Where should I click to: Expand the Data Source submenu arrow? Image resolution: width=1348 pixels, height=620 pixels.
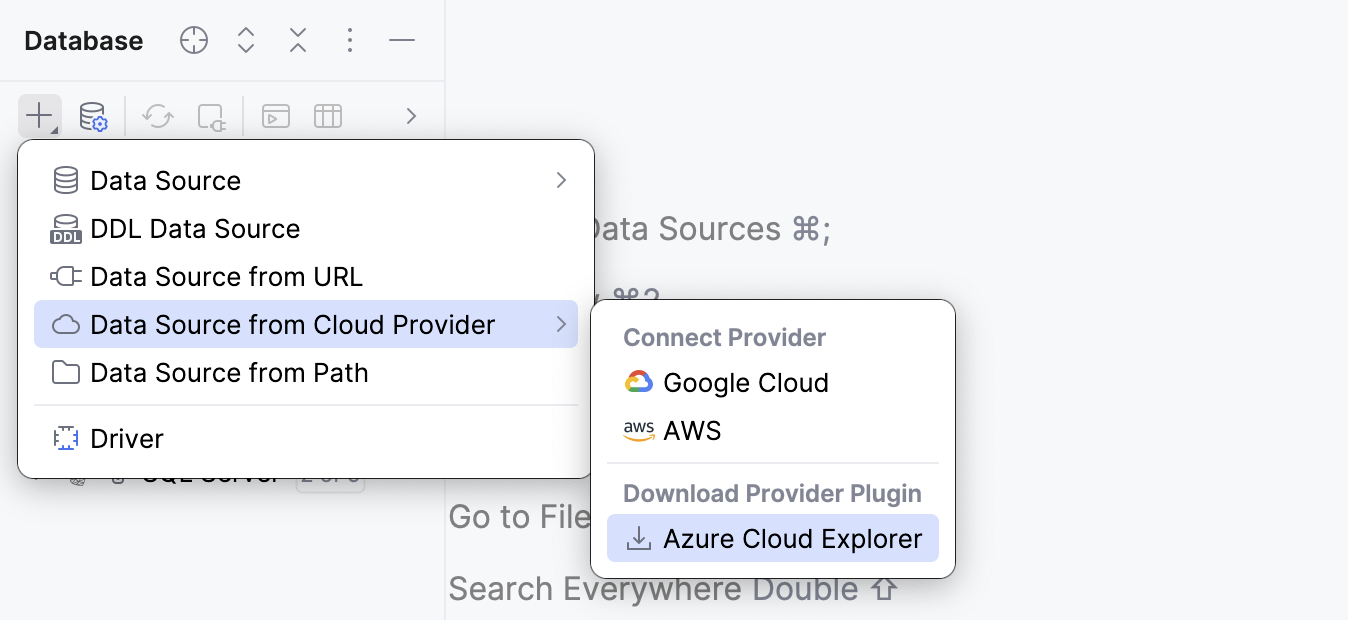pyautogui.click(x=560, y=180)
